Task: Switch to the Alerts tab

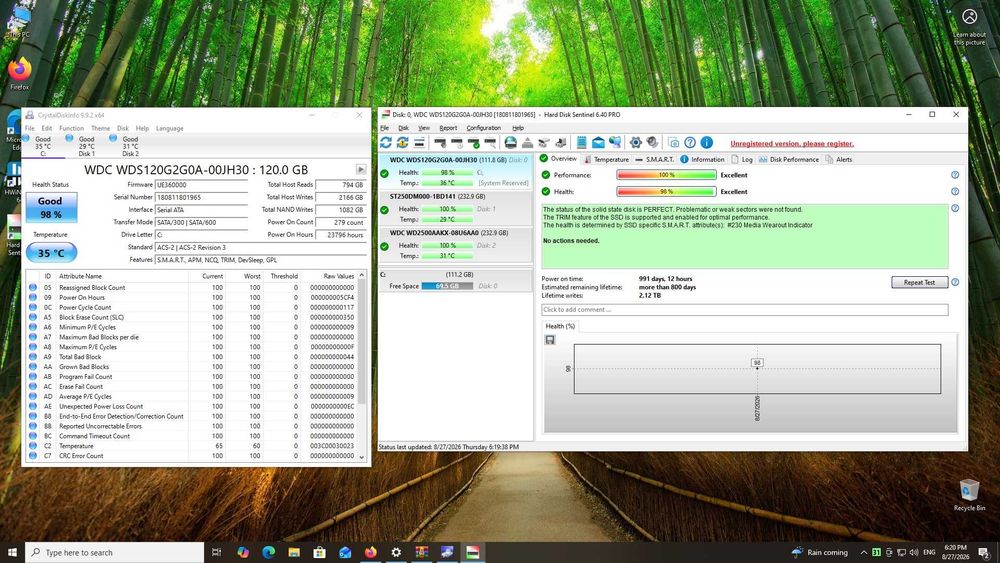Action: [x=839, y=159]
